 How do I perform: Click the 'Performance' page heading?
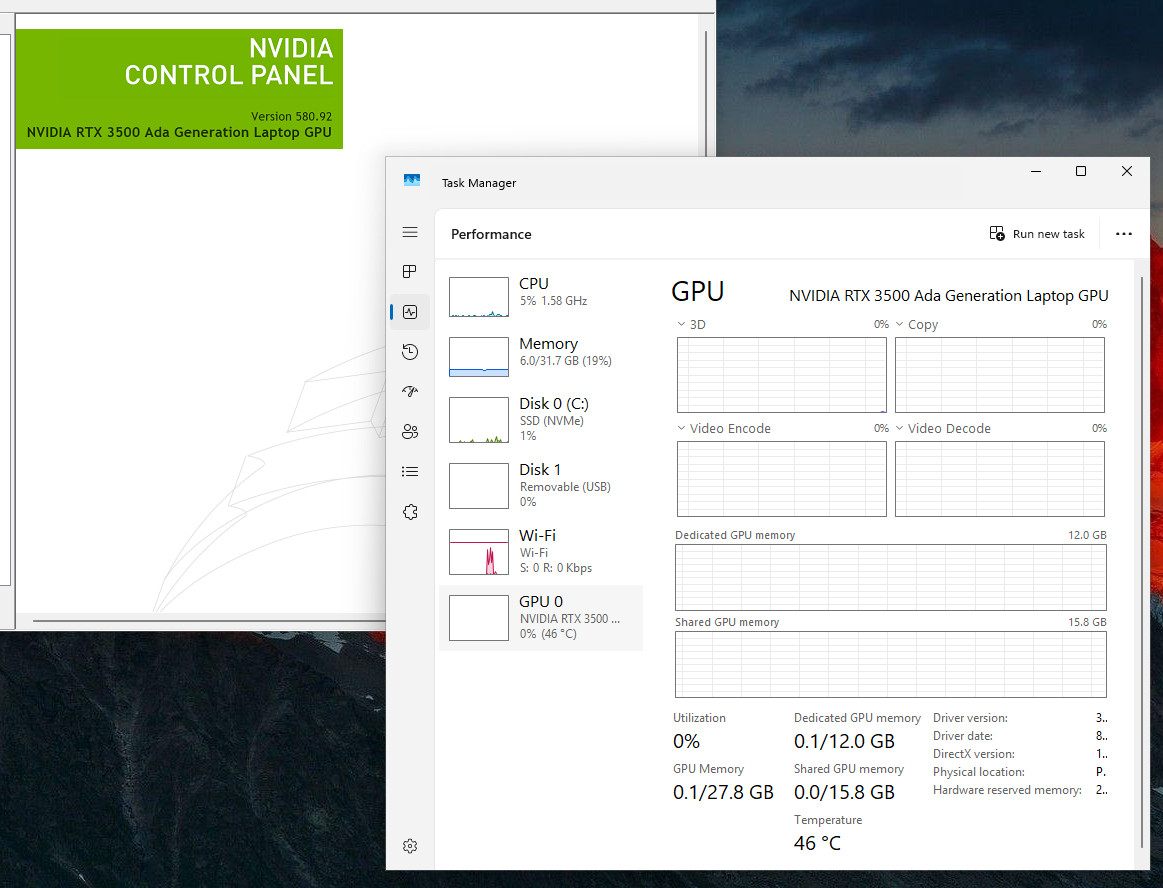491,234
